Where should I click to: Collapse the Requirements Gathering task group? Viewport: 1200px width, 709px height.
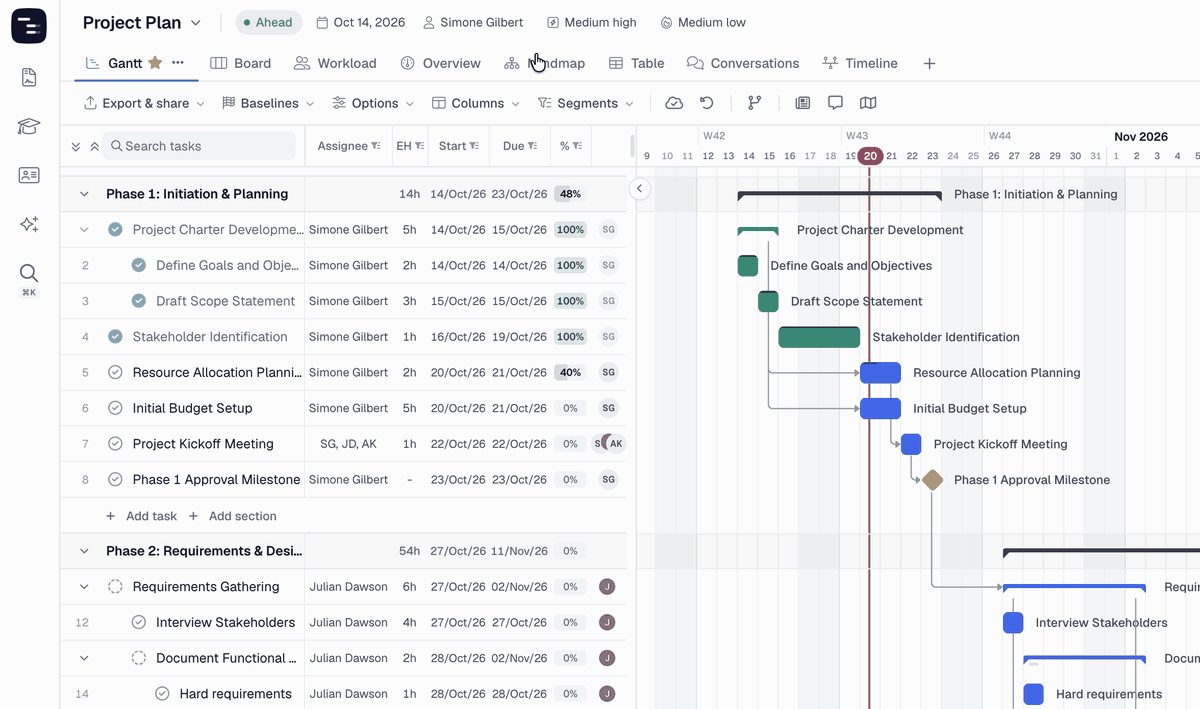pyautogui.click(x=84, y=587)
